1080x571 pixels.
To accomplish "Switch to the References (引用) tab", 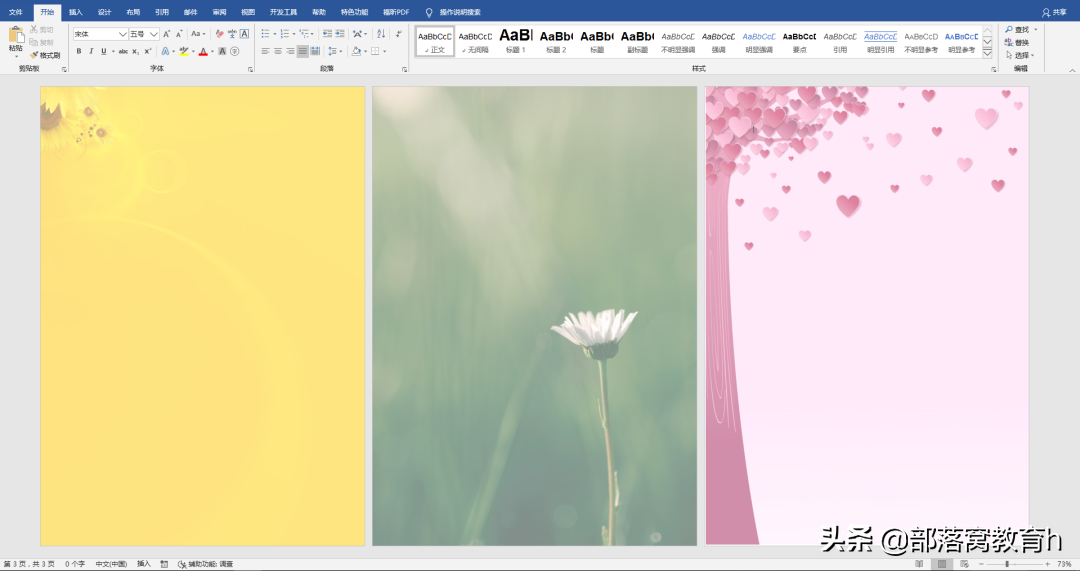I will 162,12.
